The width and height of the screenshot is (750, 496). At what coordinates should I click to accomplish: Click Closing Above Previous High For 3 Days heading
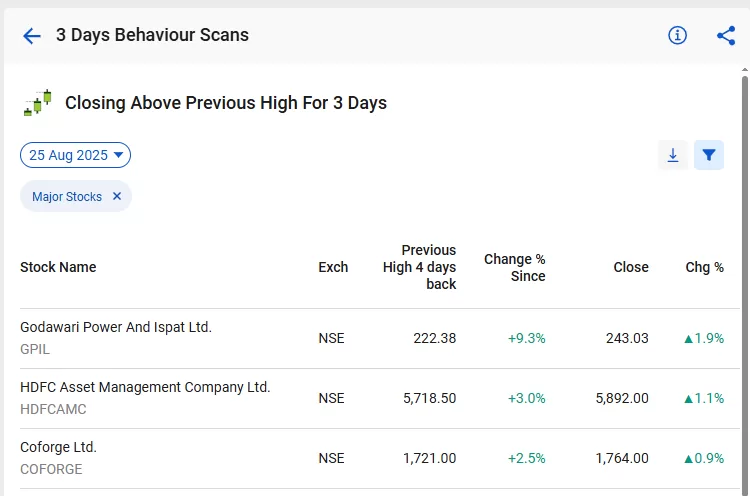click(x=226, y=103)
